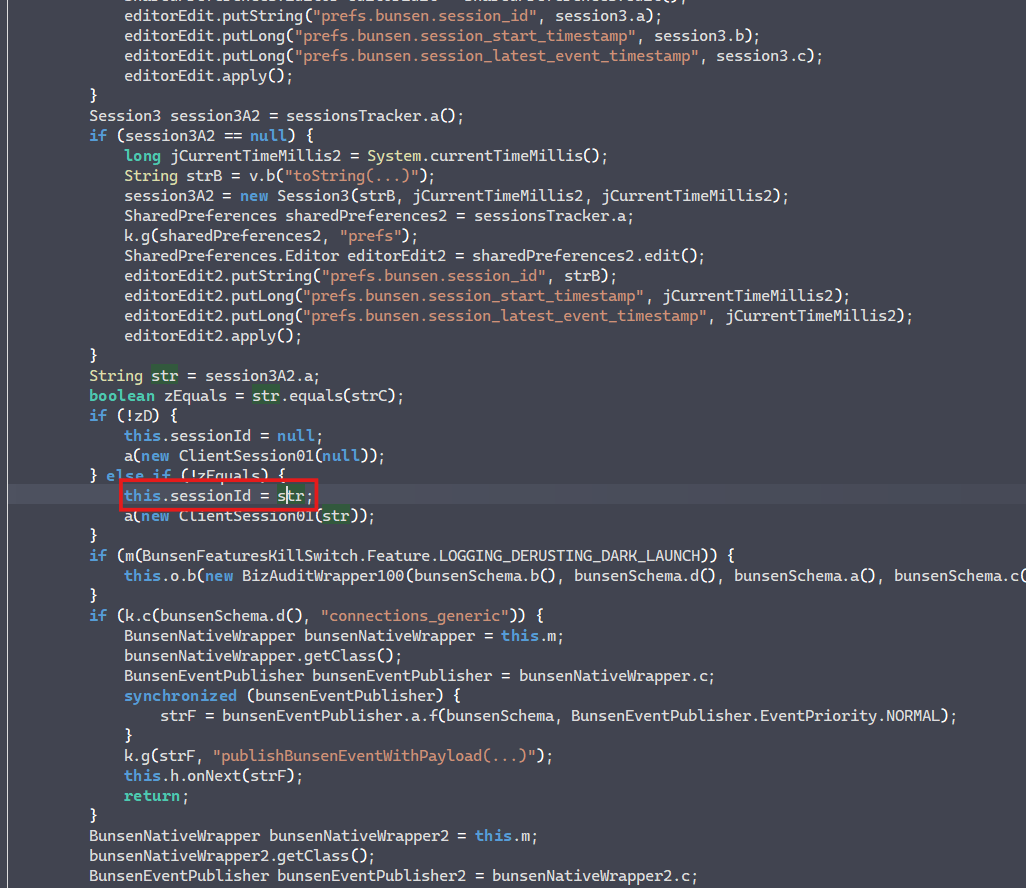Click sessionsTracker.a() method call
1026x888 pixels.
pos(370,116)
